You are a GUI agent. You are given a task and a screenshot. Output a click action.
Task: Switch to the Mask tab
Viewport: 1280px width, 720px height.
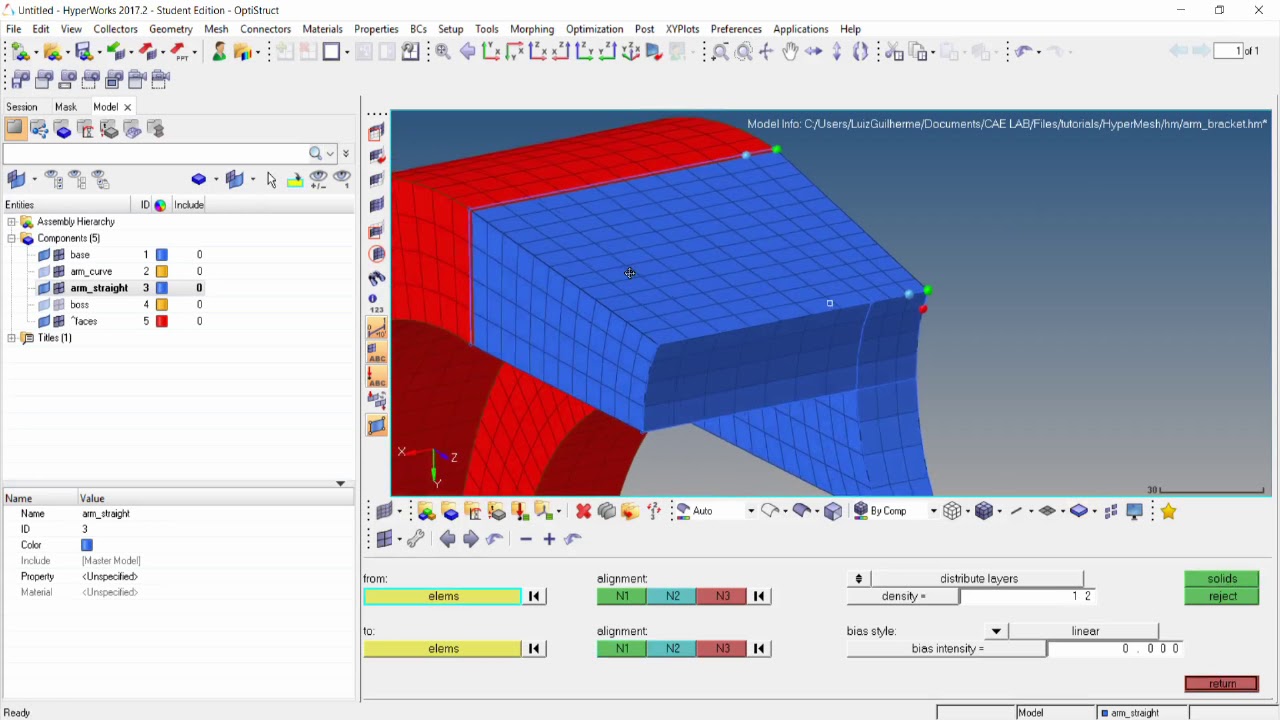point(66,107)
